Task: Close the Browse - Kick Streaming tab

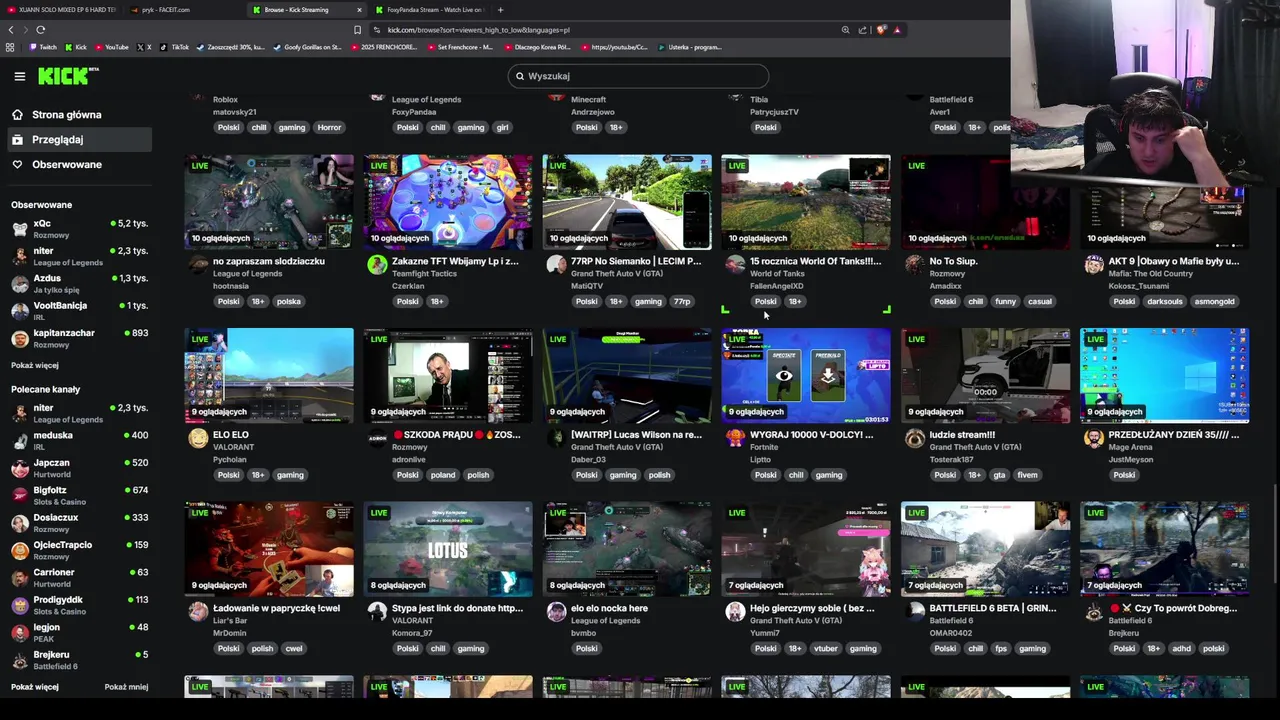Action: tap(359, 10)
